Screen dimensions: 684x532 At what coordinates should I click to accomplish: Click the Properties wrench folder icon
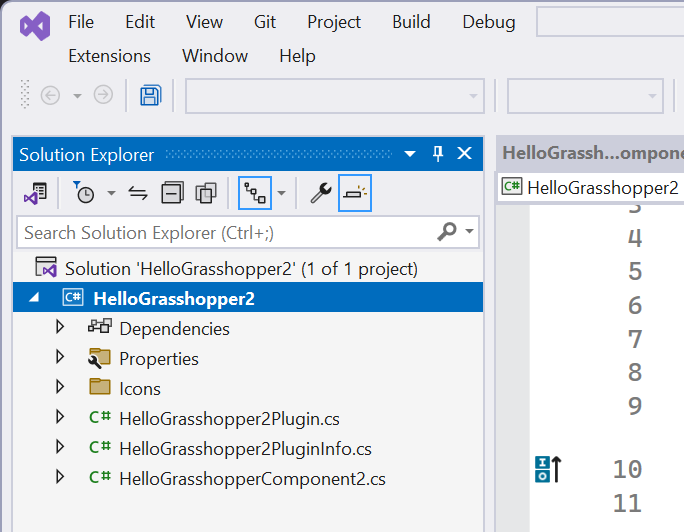99,358
